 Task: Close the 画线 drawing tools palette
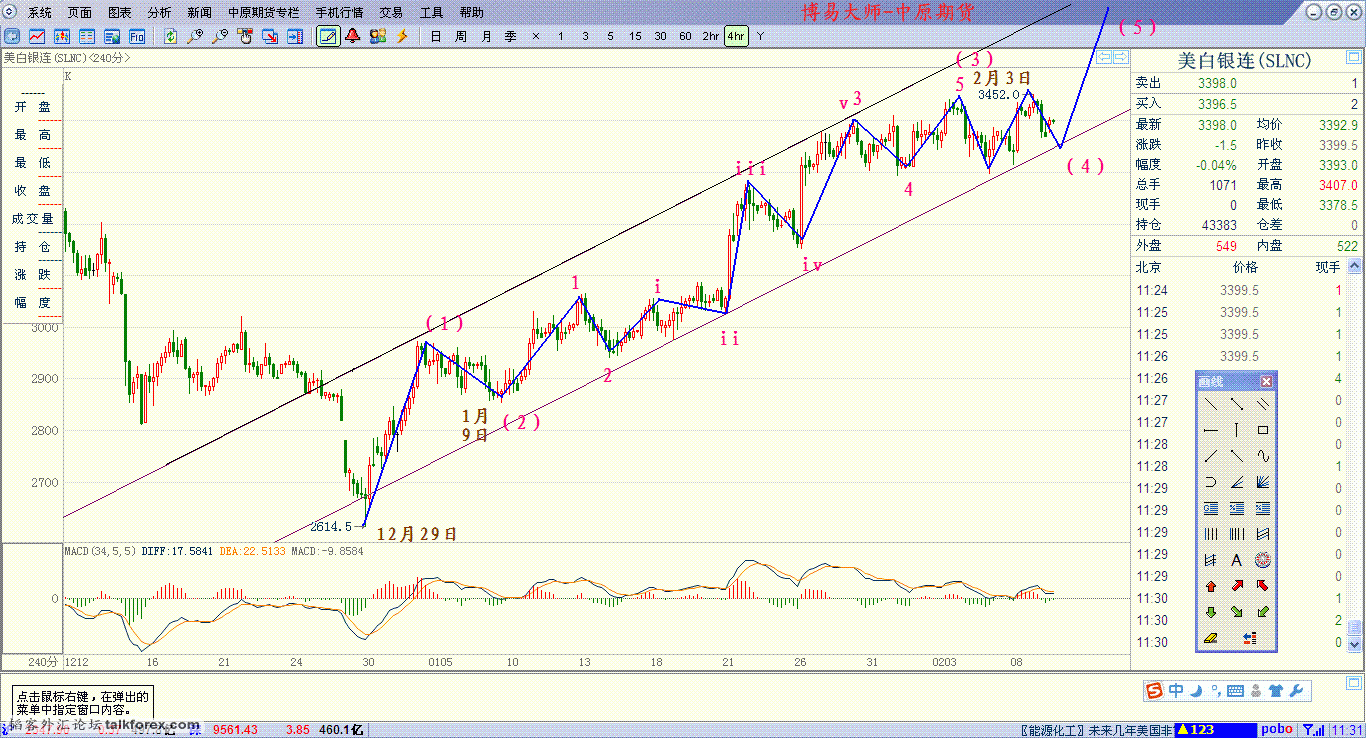click(x=1266, y=381)
